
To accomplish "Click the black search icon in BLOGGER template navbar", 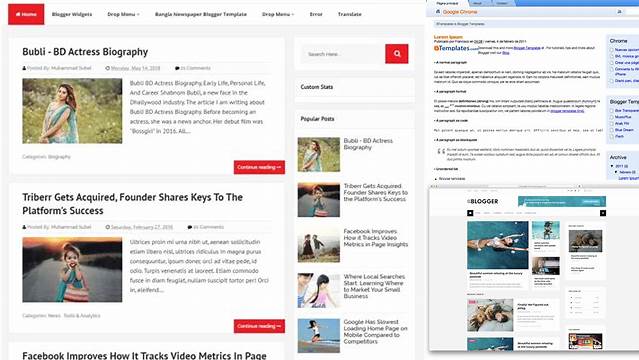I will coord(603,213).
